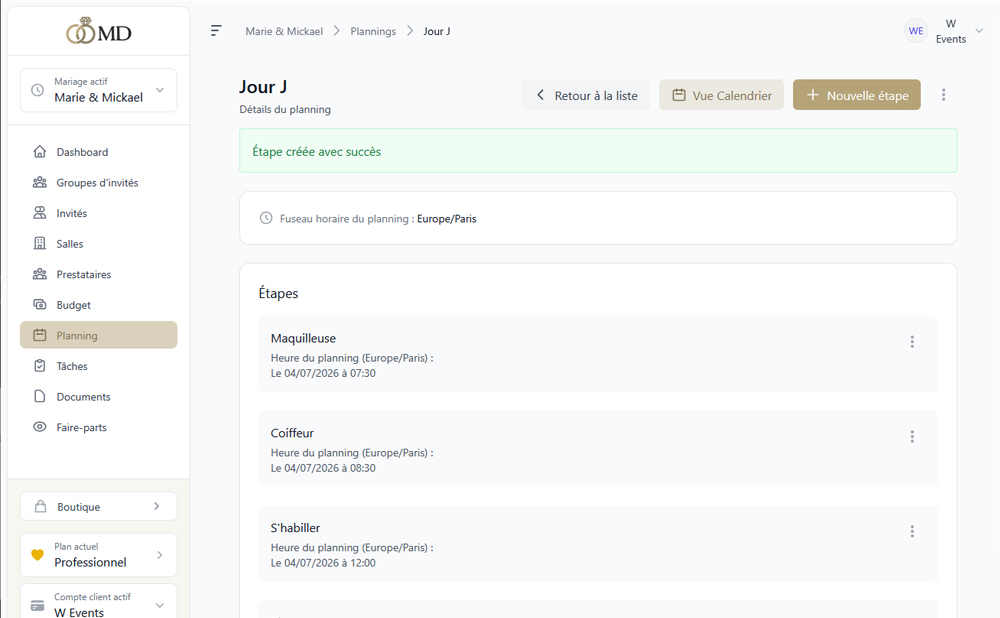Click the Invités icon
Screen dimensions: 1000x618
click(40, 213)
